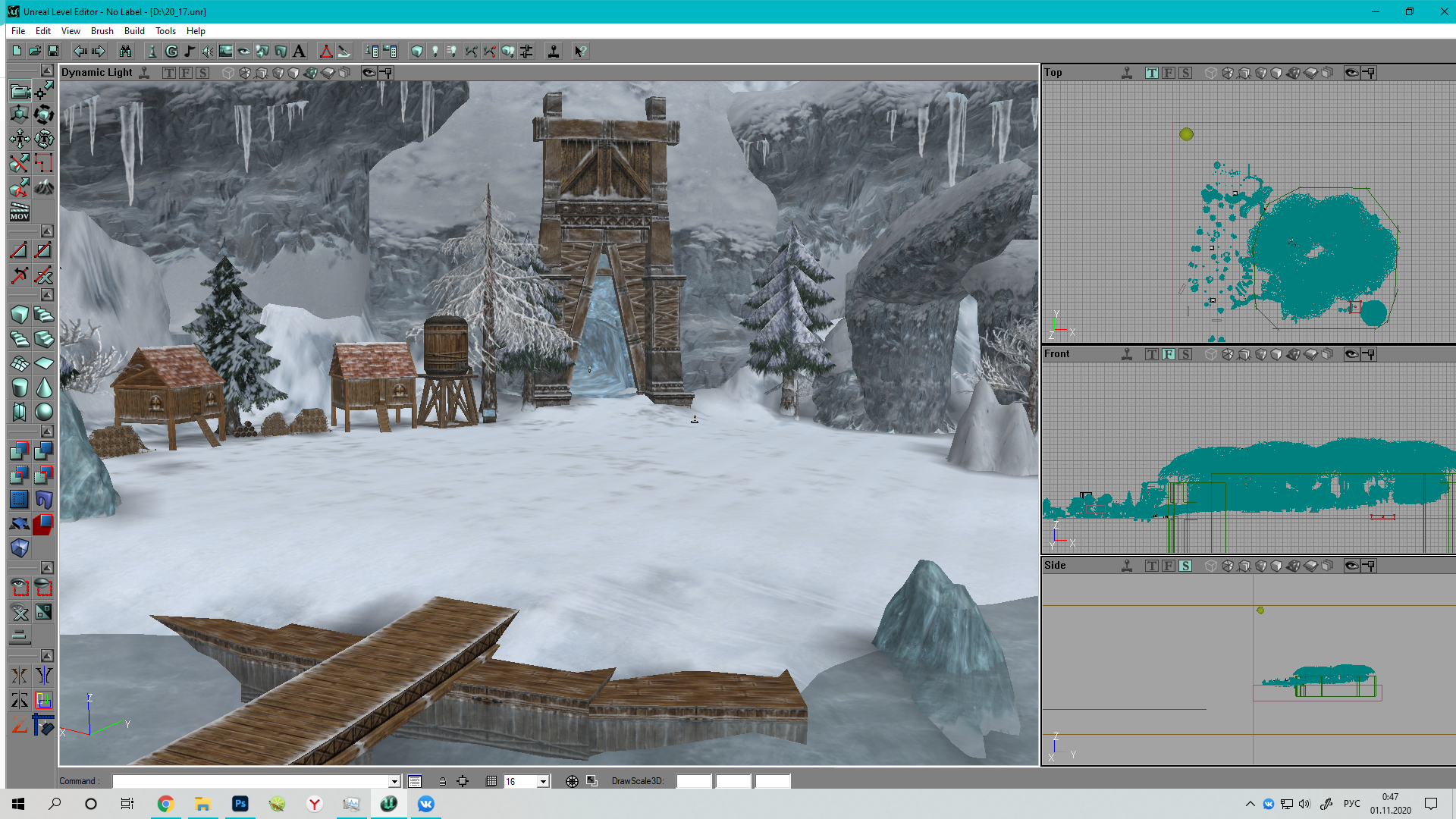This screenshot has width=1456, height=819.
Task: Open the Build menu
Action: (x=134, y=31)
